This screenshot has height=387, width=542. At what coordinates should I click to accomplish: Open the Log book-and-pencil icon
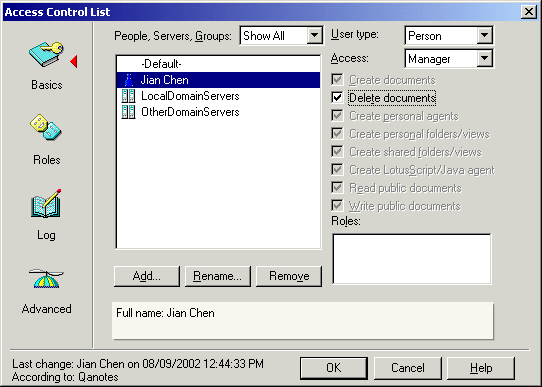(x=46, y=204)
